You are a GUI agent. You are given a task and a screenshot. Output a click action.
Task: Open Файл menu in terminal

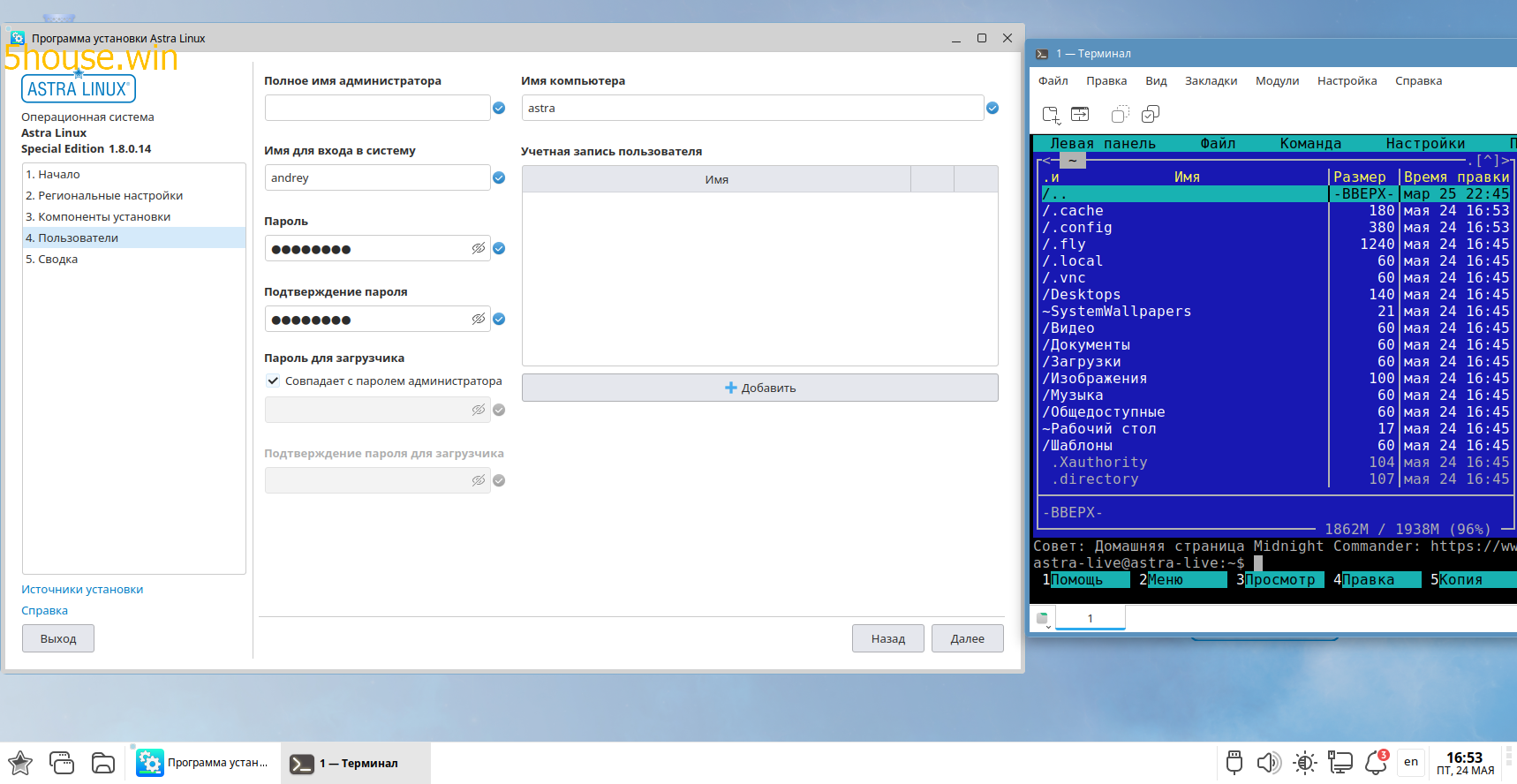(1053, 80)
